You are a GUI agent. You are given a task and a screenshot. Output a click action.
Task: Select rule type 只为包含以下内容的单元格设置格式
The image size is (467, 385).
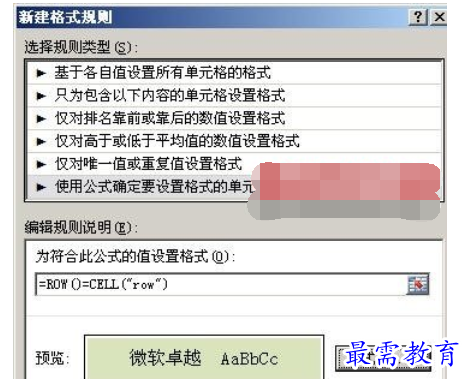(x=234, y=95)
